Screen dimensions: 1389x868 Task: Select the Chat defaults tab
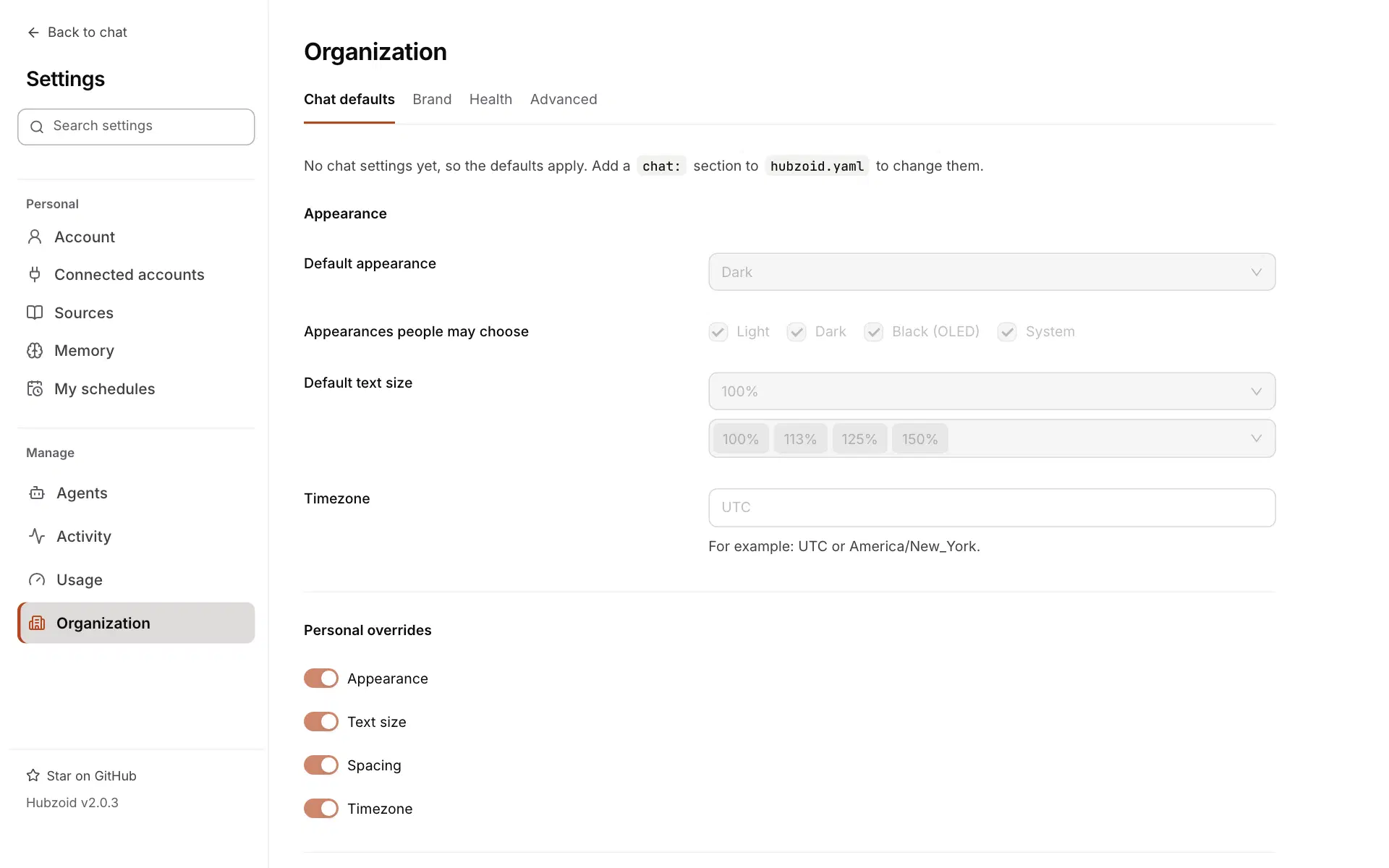[x=349, y=100]
